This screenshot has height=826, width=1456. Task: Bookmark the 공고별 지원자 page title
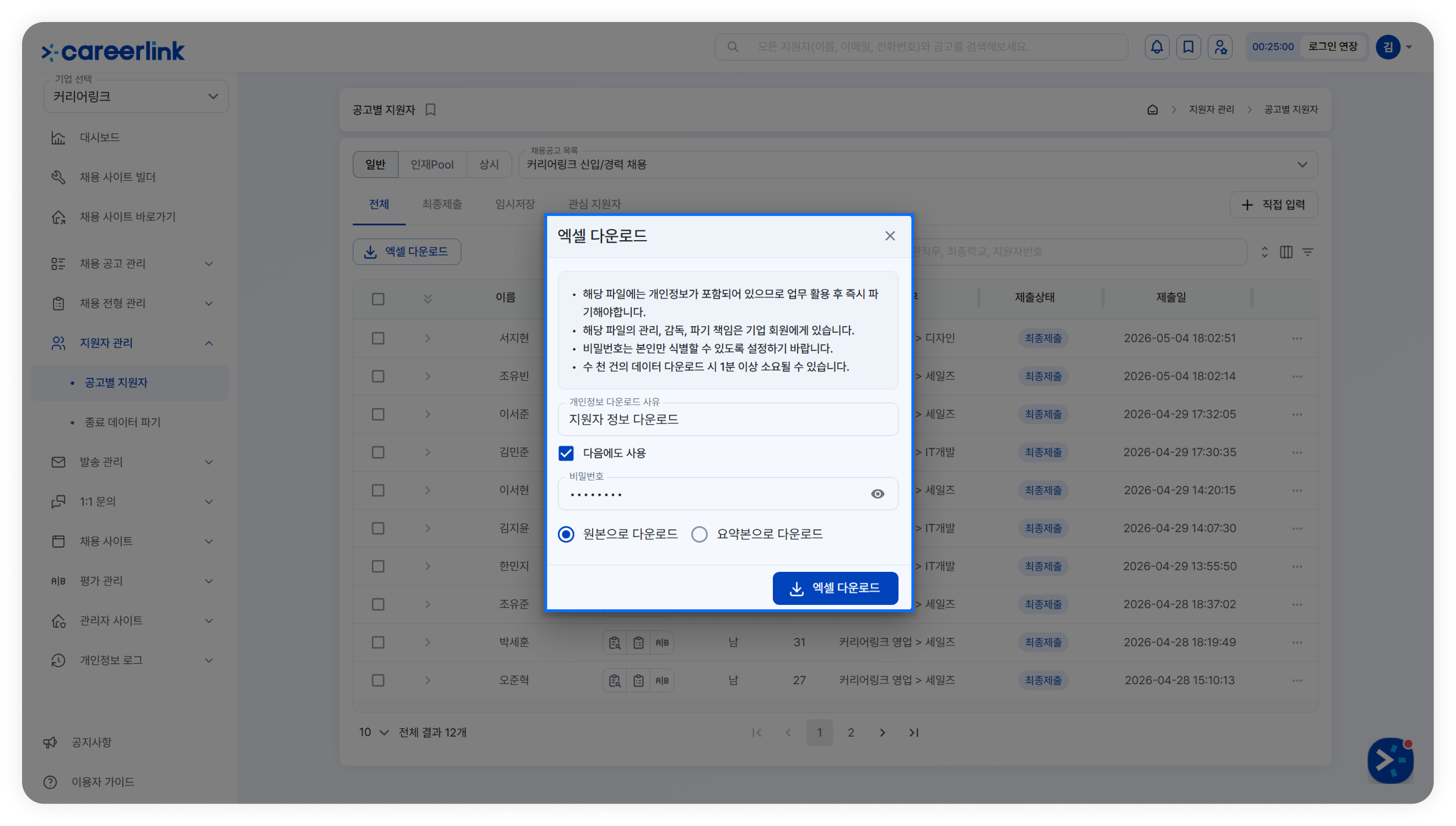(431, 109)
